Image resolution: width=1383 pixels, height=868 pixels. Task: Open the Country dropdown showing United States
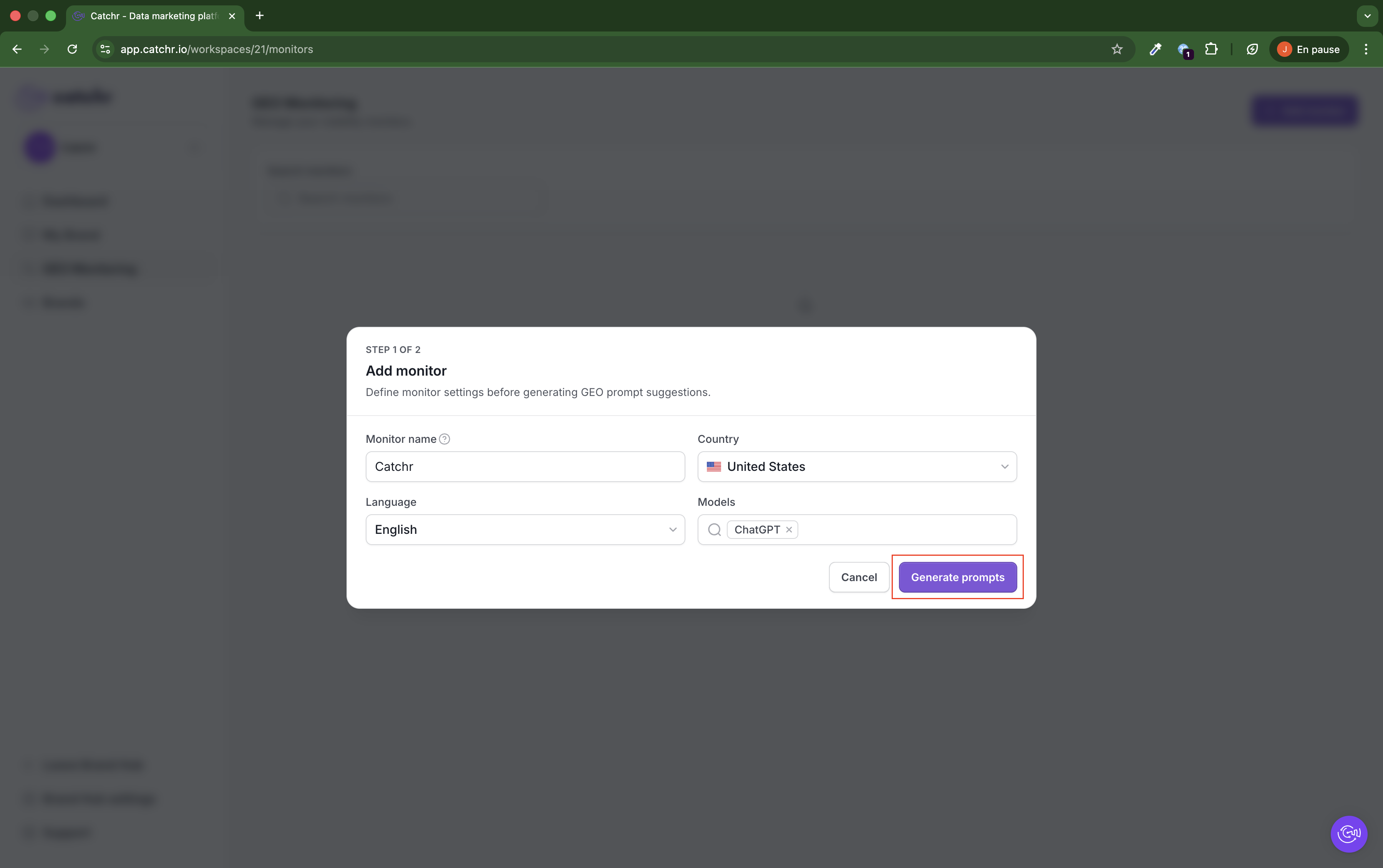pos(857,467)
